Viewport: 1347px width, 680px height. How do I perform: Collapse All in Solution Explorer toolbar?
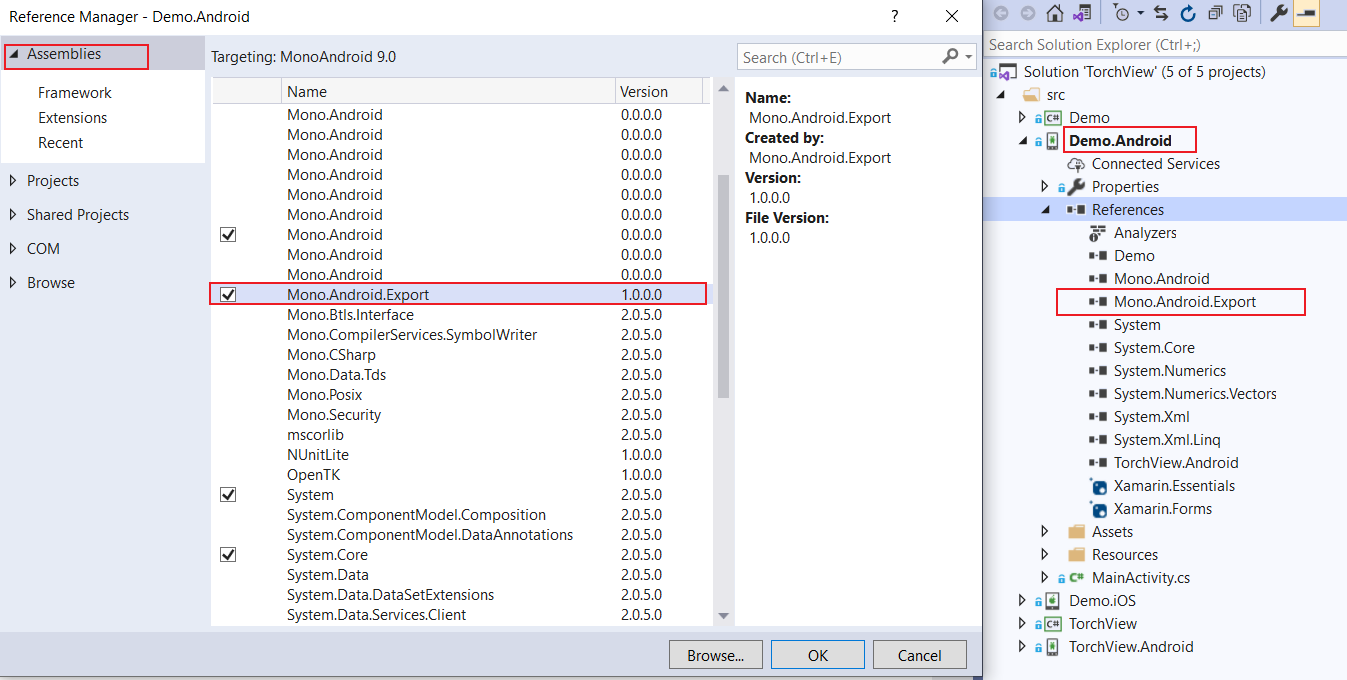[1215, 13]
